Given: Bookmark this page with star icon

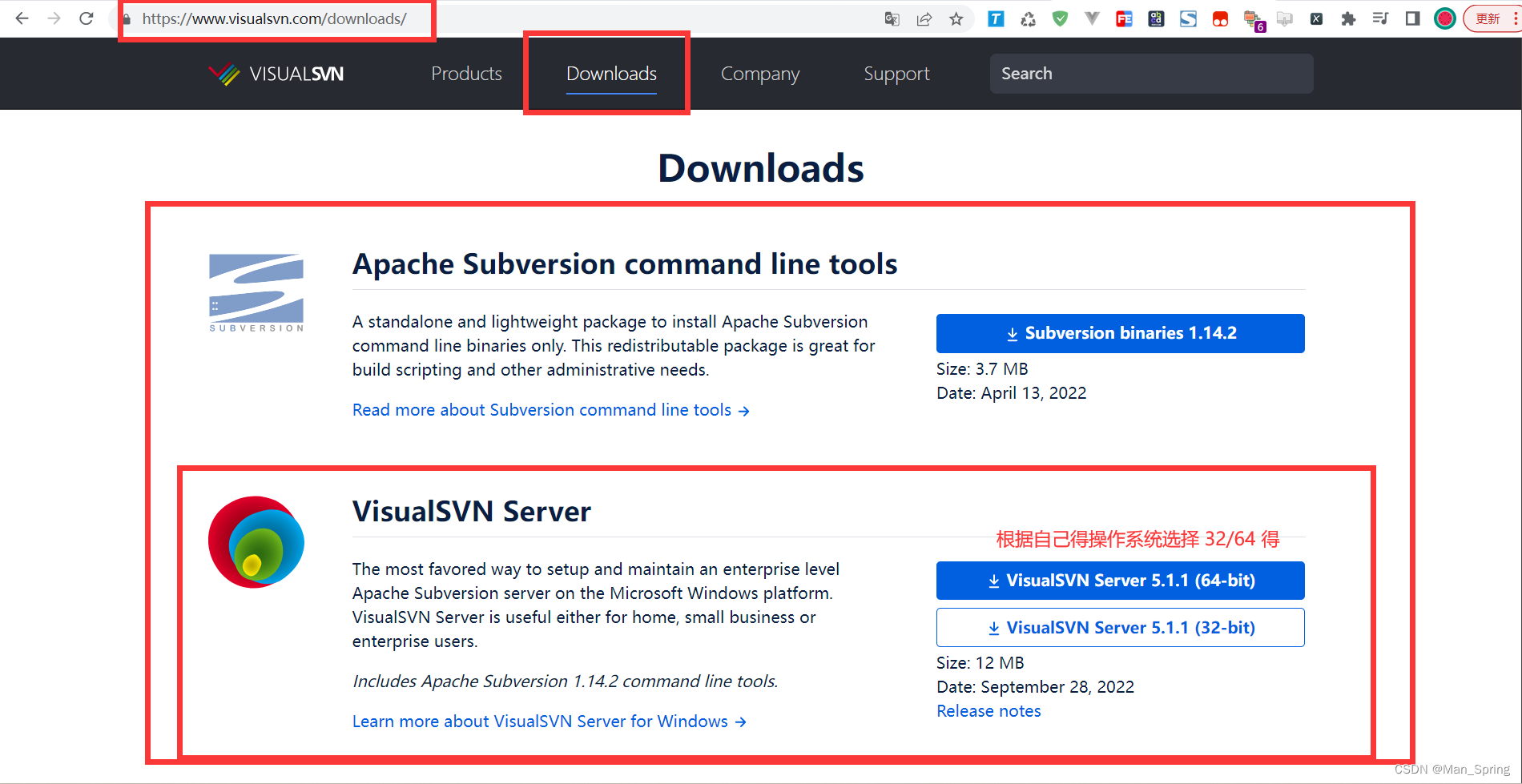Looking at the screenshot, I should (956, 18).
